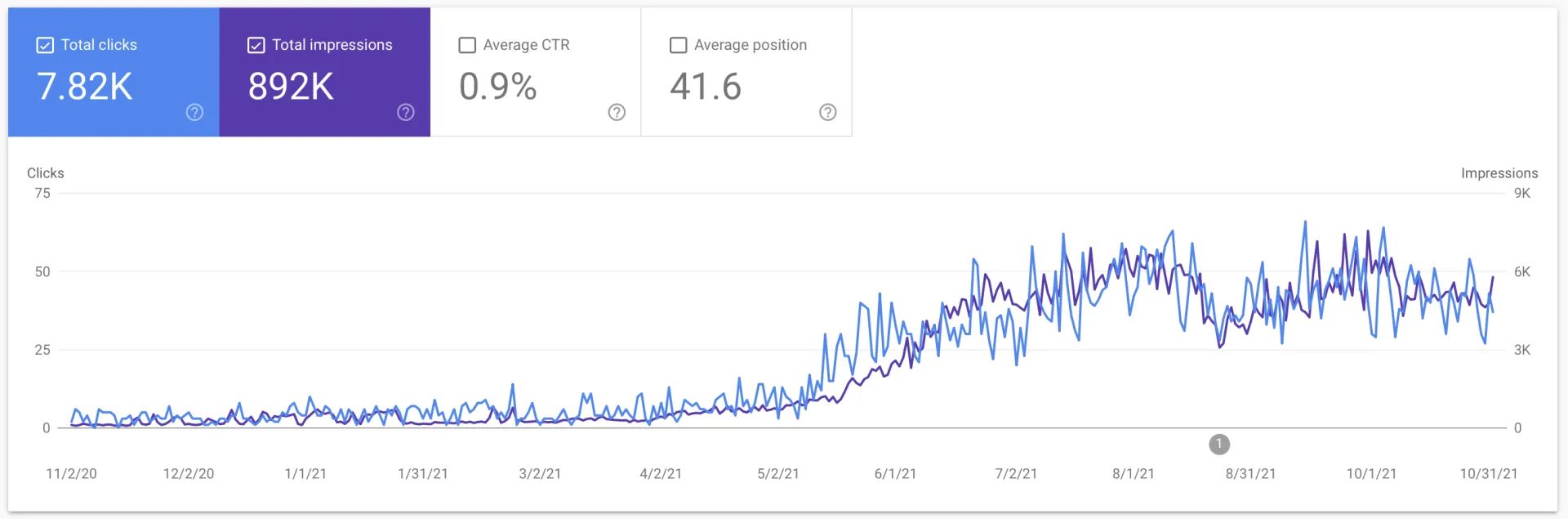The image size is (1568, 519).
Task: Select the 10/31/21 date label
Action: click(1488, 474)
